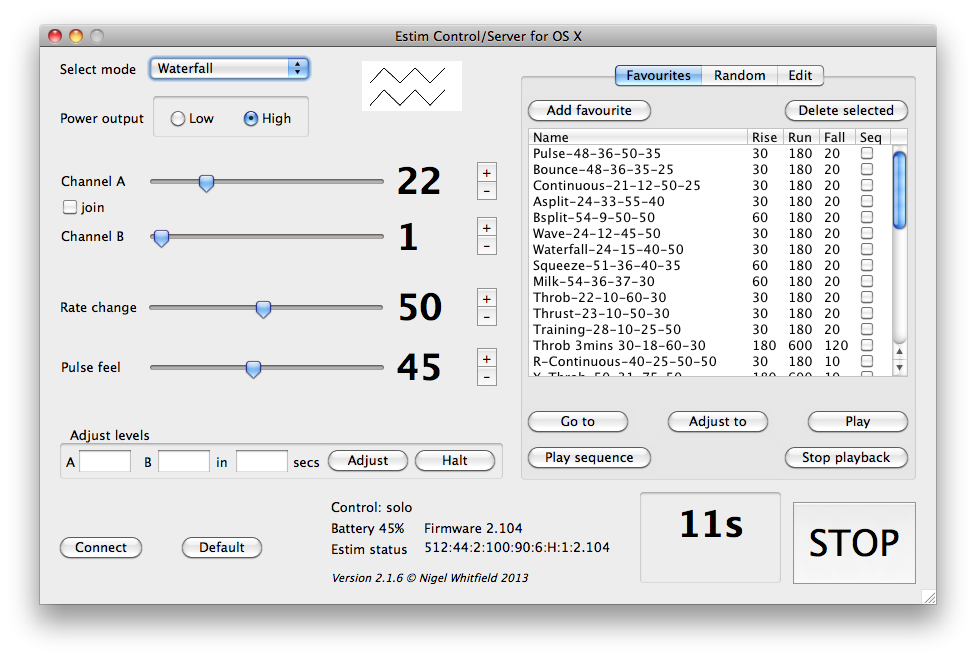Viewport: 976px width, 659px height.
Task: Check the Seq box for Pulse-48-36-50-35
Action: 866,153
